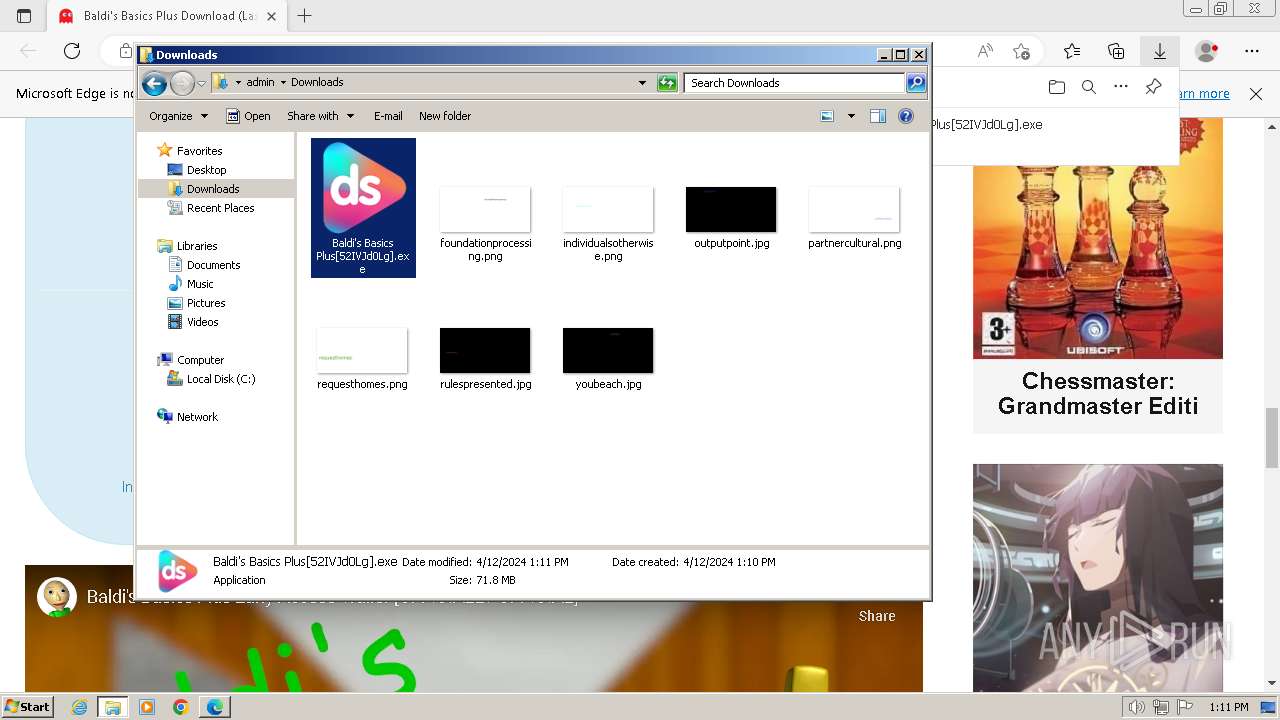Search downloads in Edge downloads panel
Screen dimensions: 1280x720
(1089, 88)
